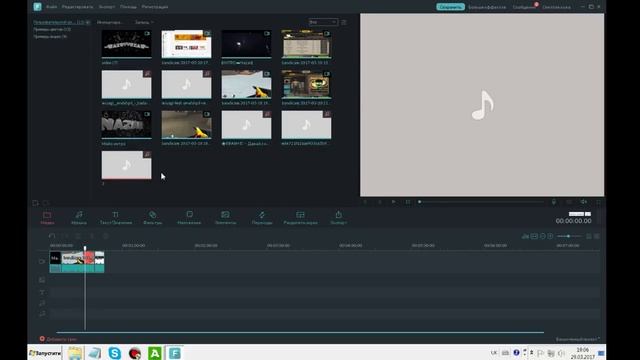
Task: Open the Registration menu
Action: 155,7
